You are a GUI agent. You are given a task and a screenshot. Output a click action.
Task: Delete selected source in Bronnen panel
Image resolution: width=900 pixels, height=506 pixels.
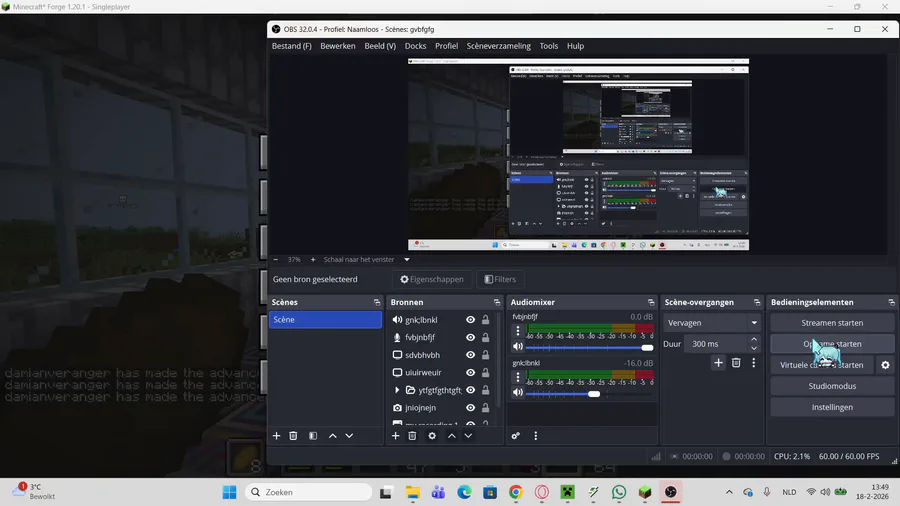pyautogui.click(x=412, y=436)
